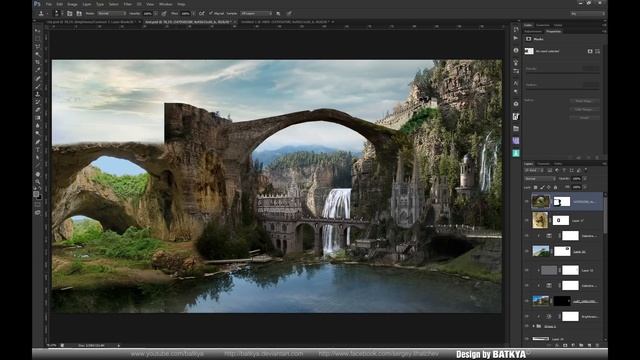The height and width of the screenshot is (360, 640).
Task: Toggle layer filtering switch in Layers panel
Action: (x=587, y=170)
